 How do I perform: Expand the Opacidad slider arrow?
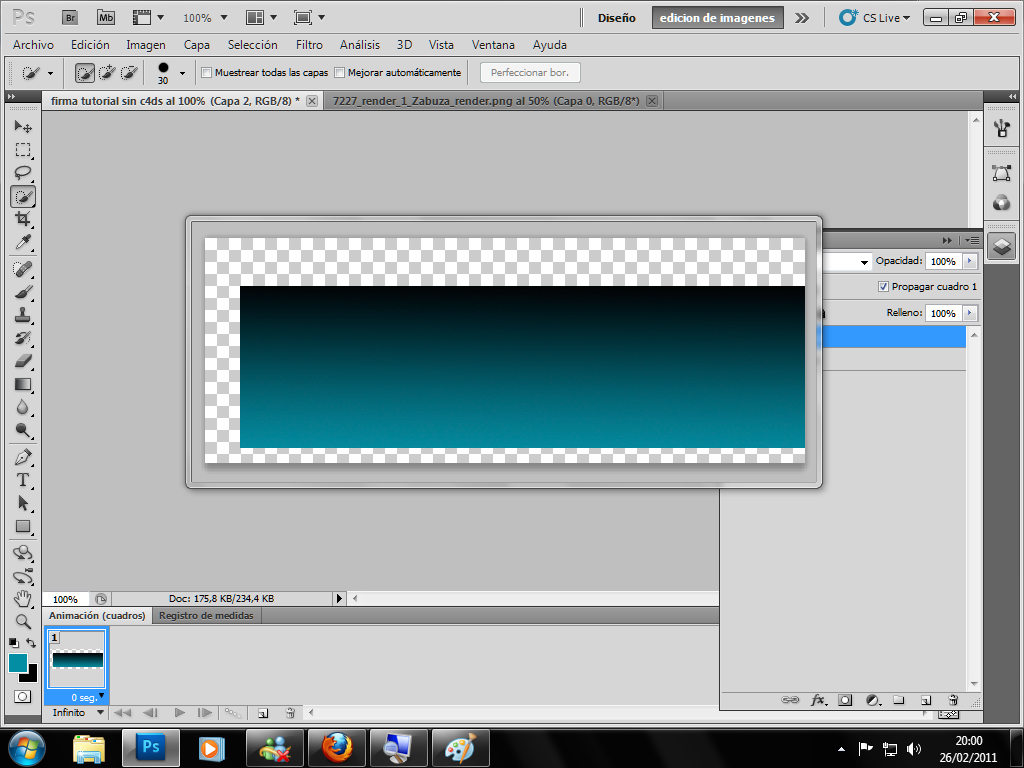pos(970,261)
